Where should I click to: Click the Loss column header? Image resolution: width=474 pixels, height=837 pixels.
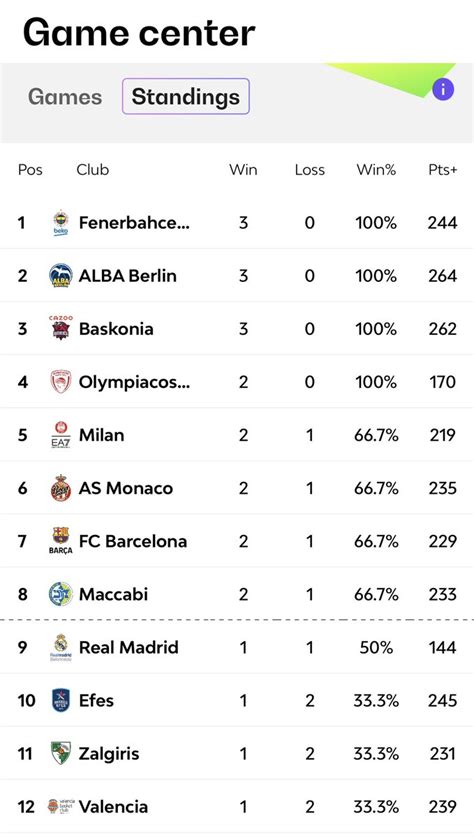coord(310,170)
